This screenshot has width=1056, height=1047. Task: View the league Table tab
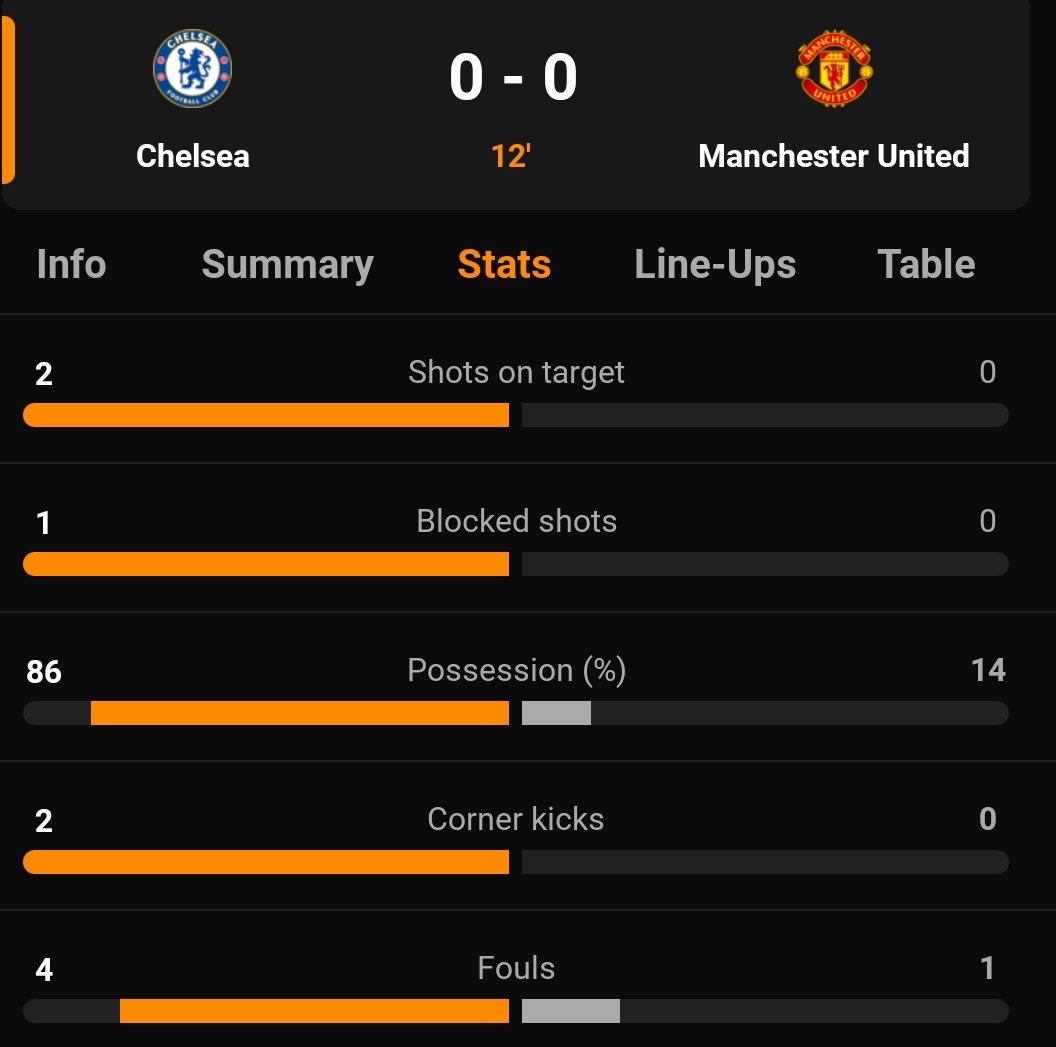927,264
